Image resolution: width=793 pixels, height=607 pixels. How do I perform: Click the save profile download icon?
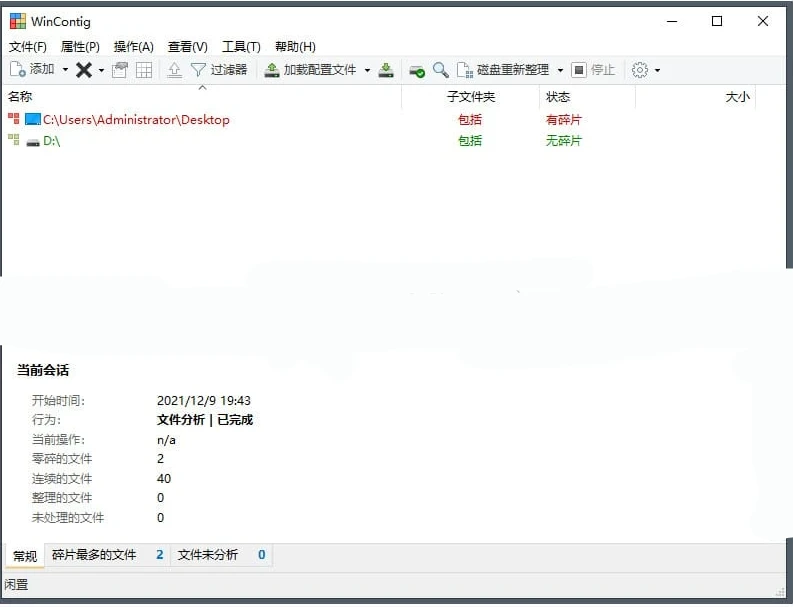tap(386, 70)
